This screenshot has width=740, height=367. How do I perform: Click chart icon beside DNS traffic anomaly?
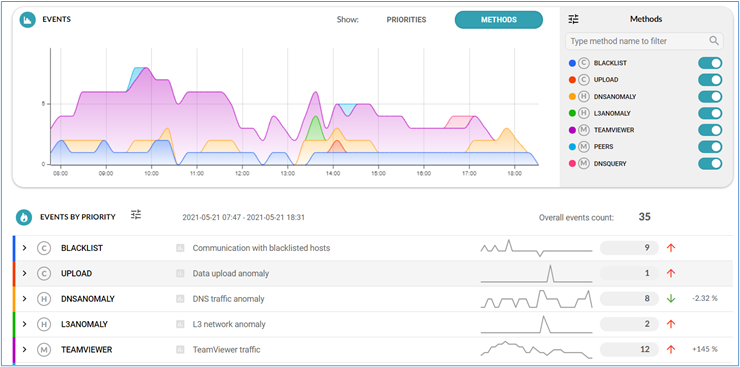tap(179, 299)
